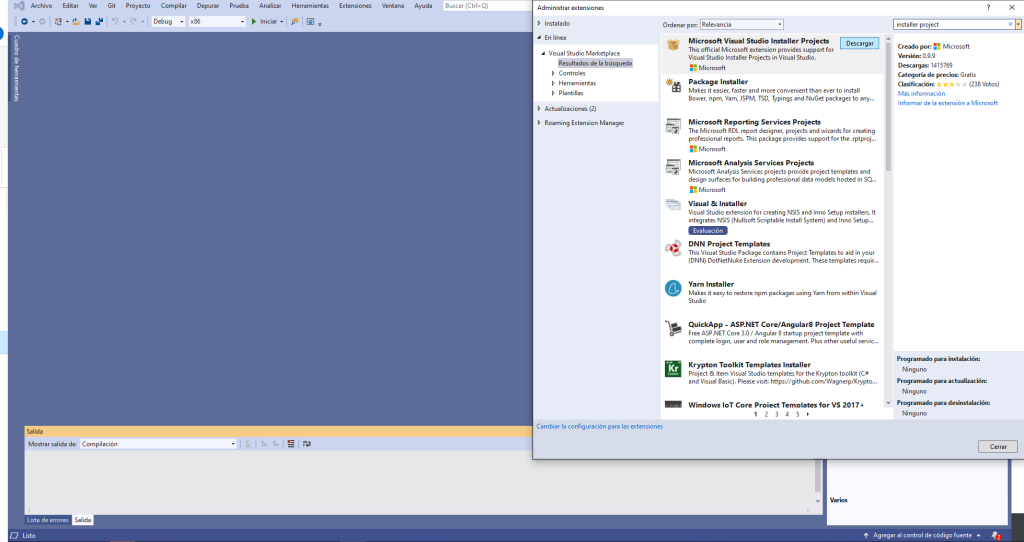Click the help question mark in dialog title
The width and height of the screenshot is (1024, 542).
point(988,7)
